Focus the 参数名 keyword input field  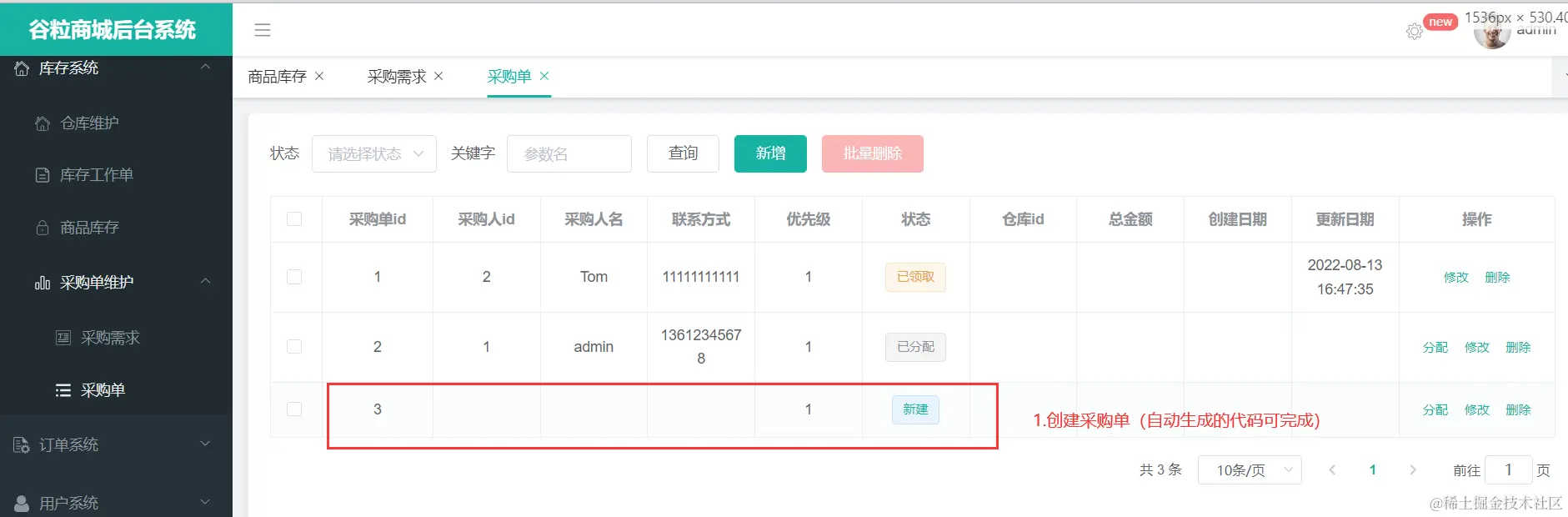click(569, 153)
